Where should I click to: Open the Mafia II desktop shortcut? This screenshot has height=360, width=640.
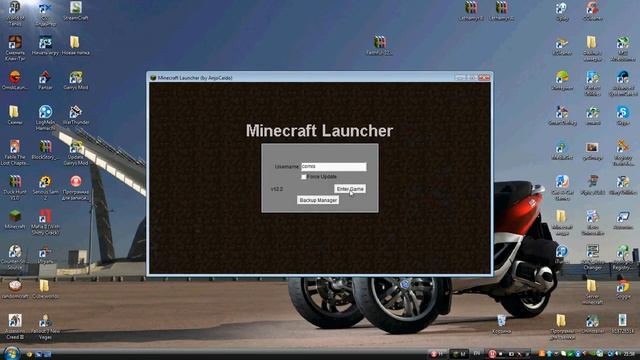[x=45, y=222]
